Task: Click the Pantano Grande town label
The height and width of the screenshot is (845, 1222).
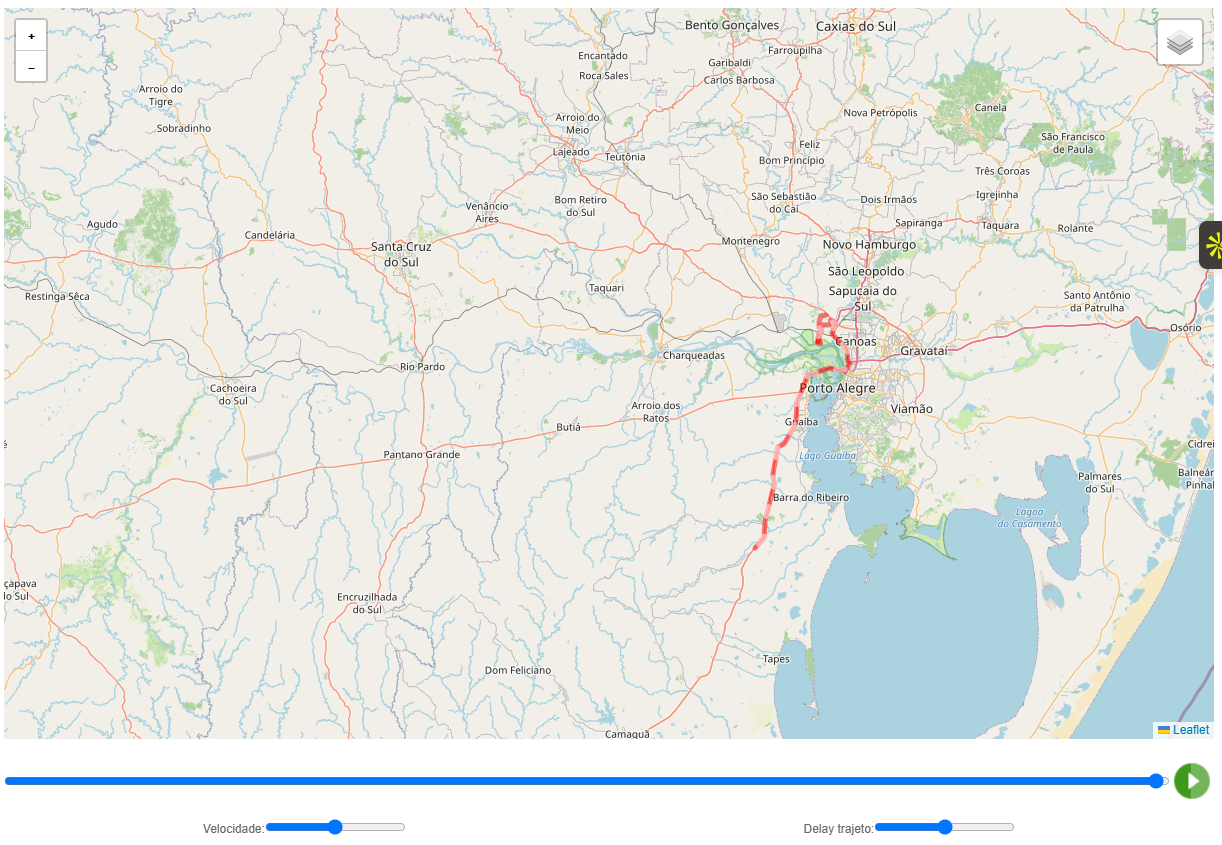Action: 422,454
